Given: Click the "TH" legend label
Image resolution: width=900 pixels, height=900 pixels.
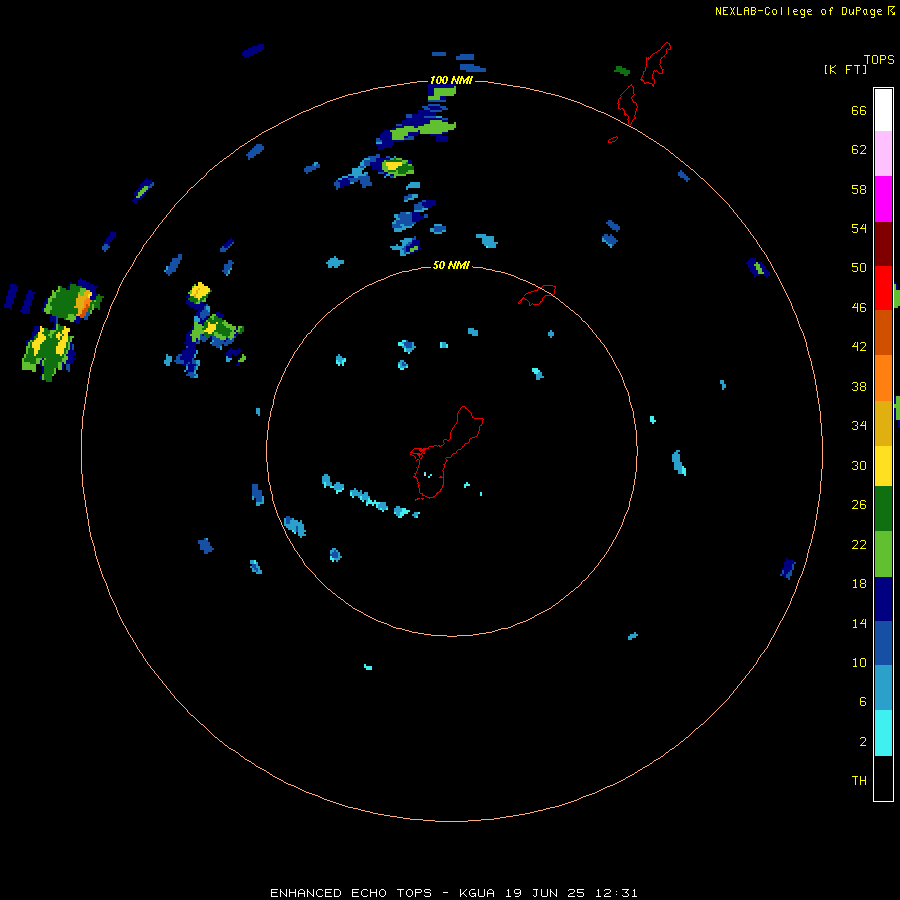Looking at the screenshot, I should pyautogui.click(x=859, y=781).
